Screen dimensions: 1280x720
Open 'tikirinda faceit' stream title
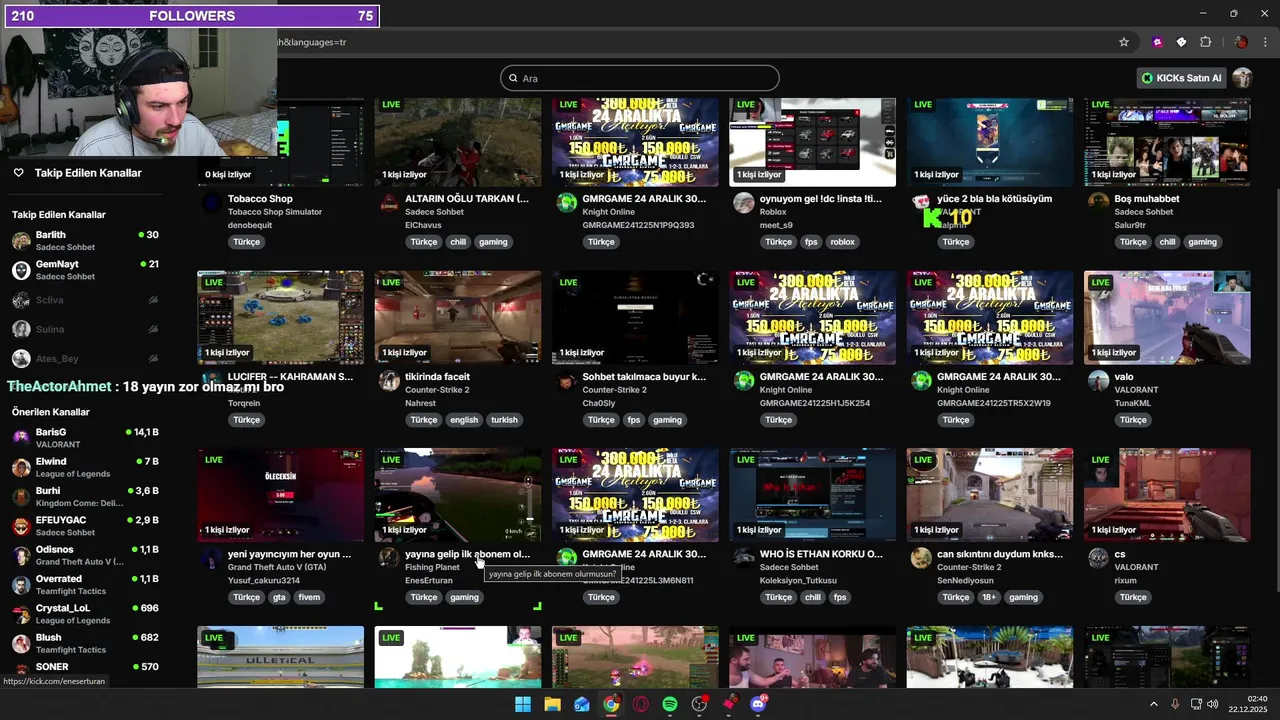437,377
